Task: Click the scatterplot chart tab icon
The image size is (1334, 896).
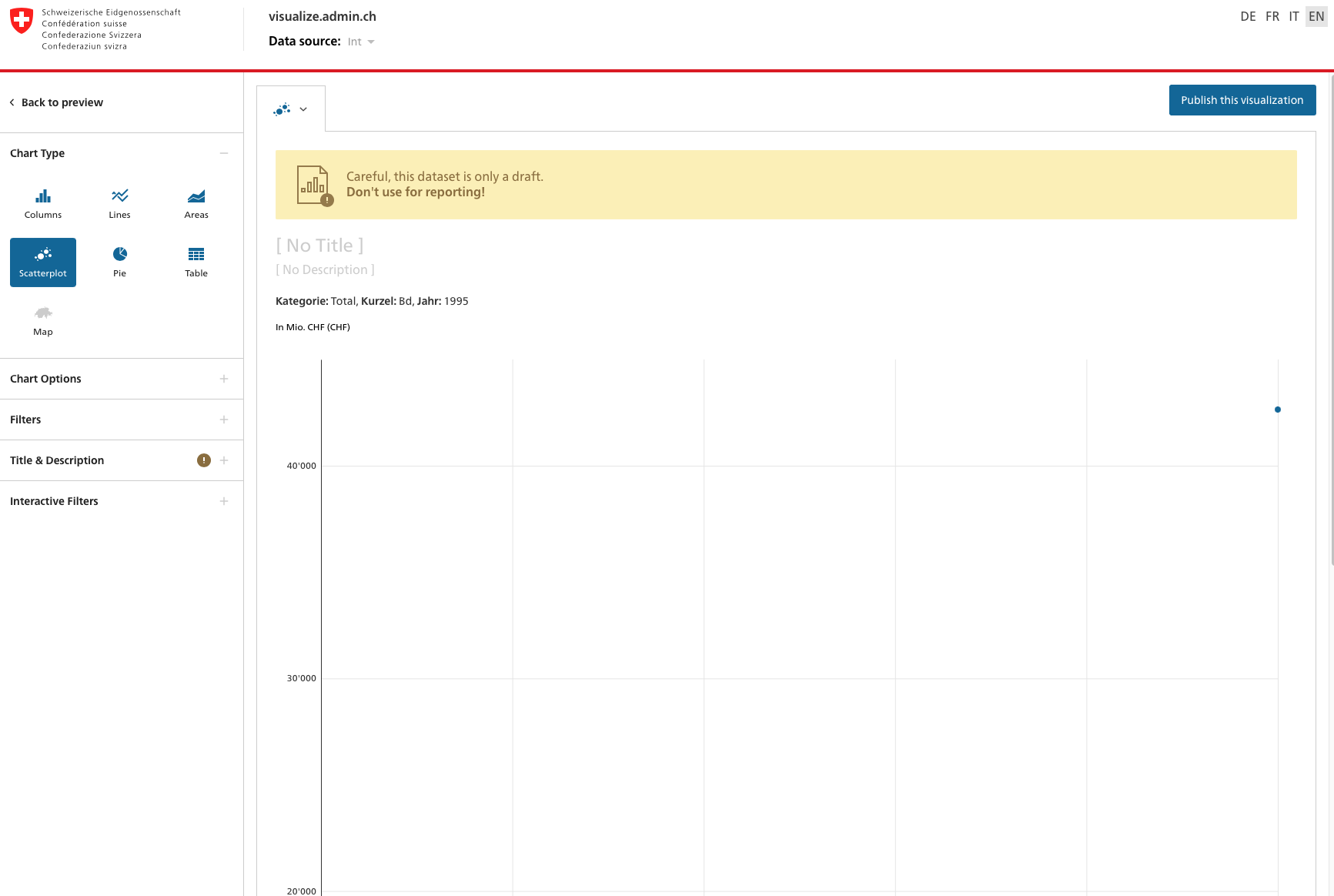Action: tap(282, 109)
